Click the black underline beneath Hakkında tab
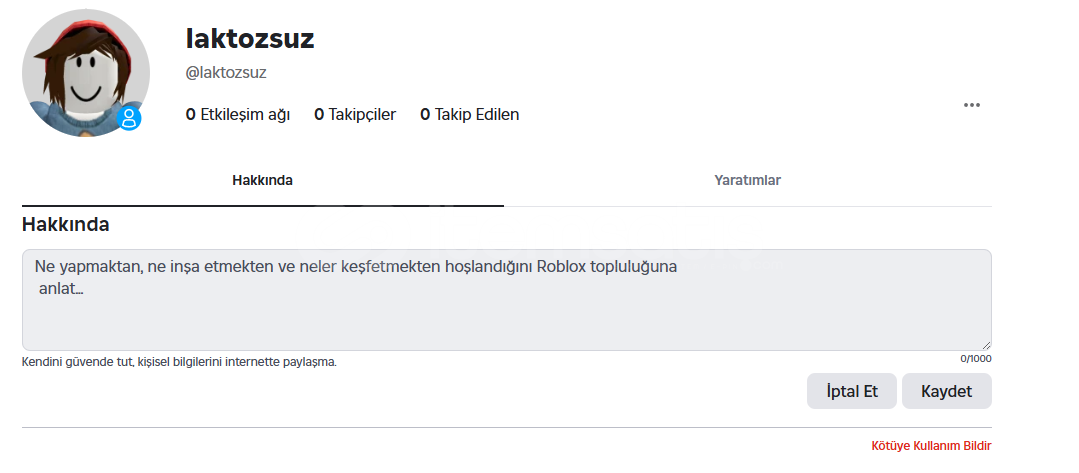This screenshot has height=473, width=1079. (262, 205)
